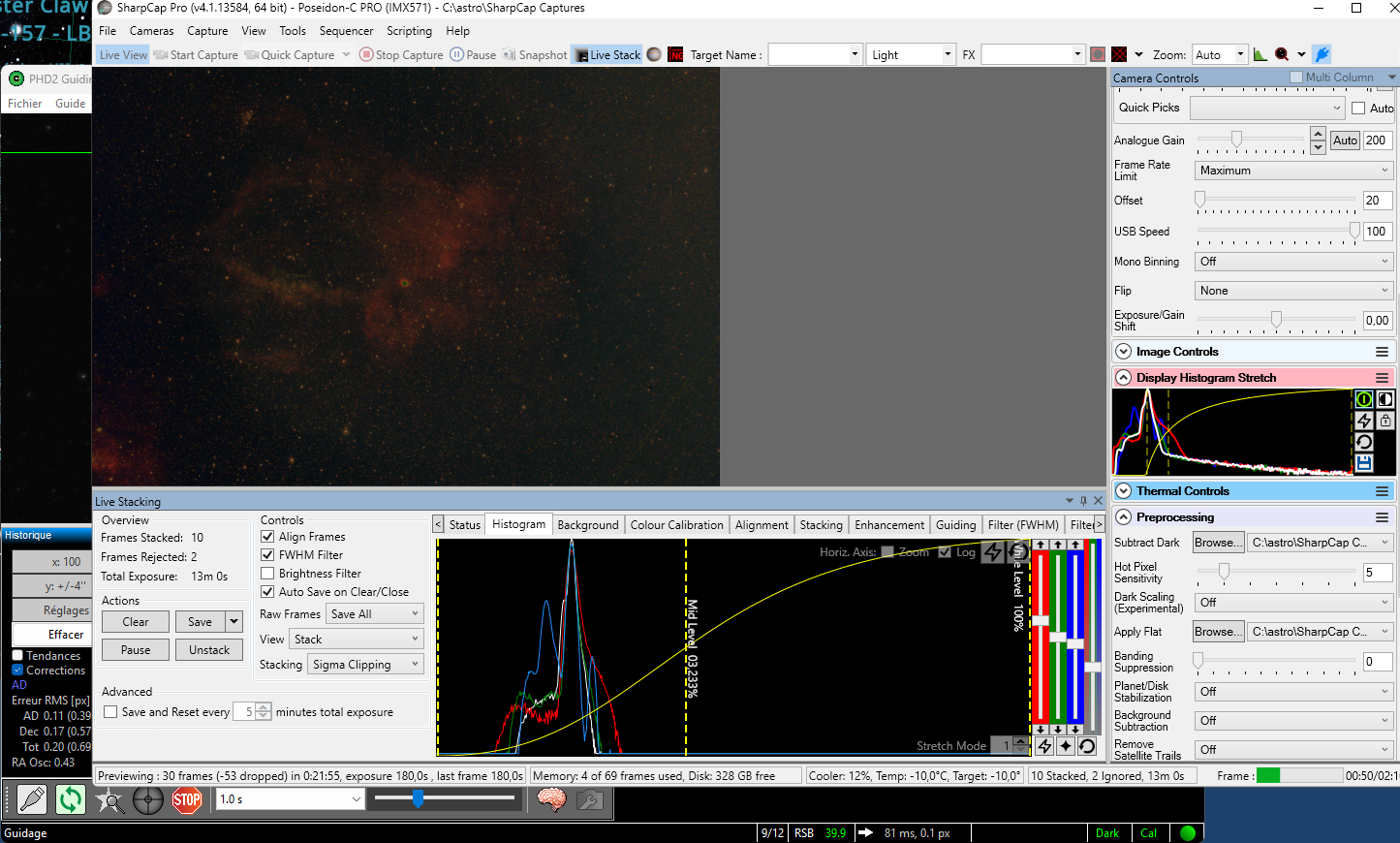Open the Raw Frames Save All dropdown
The width and height of the screenshot is (1400, 843).
pos(375,613)
